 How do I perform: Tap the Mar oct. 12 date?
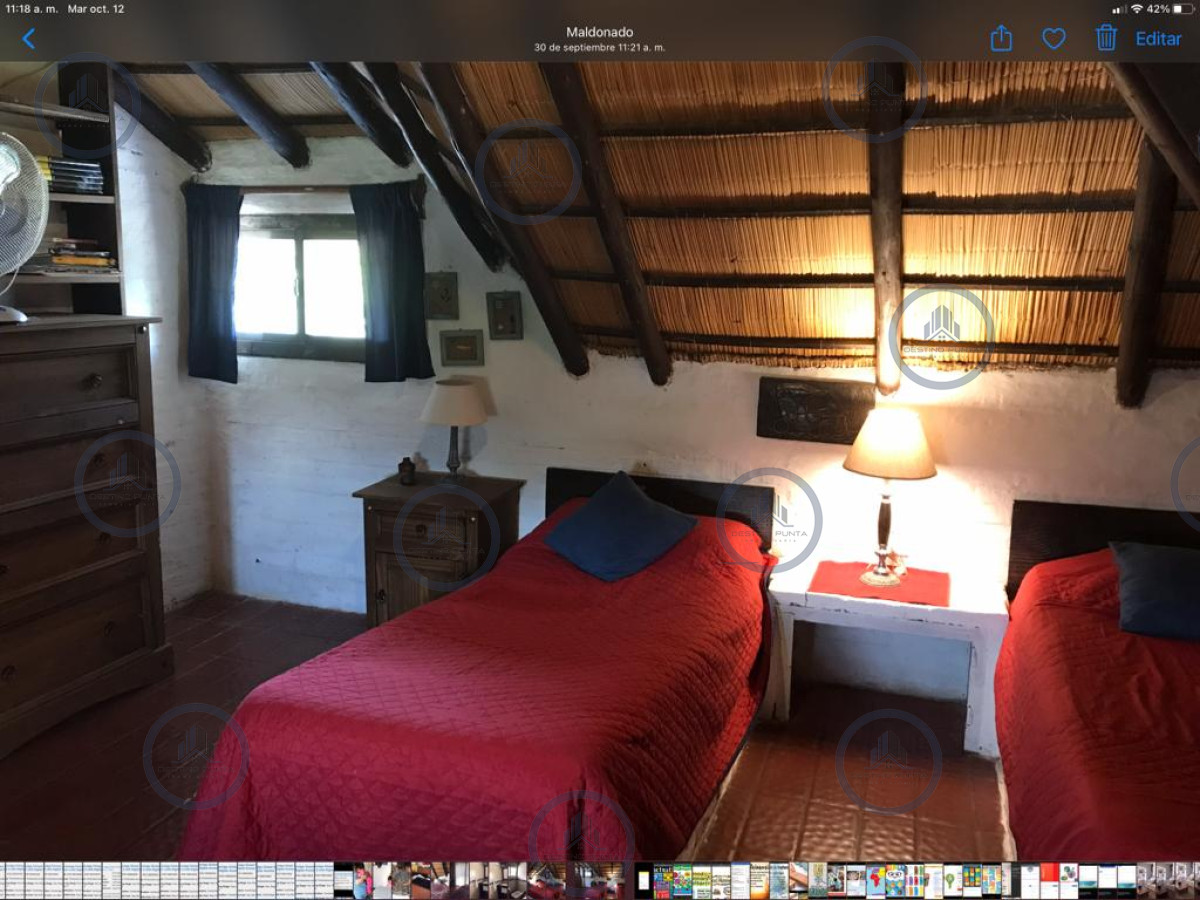[x=96, y=8]
